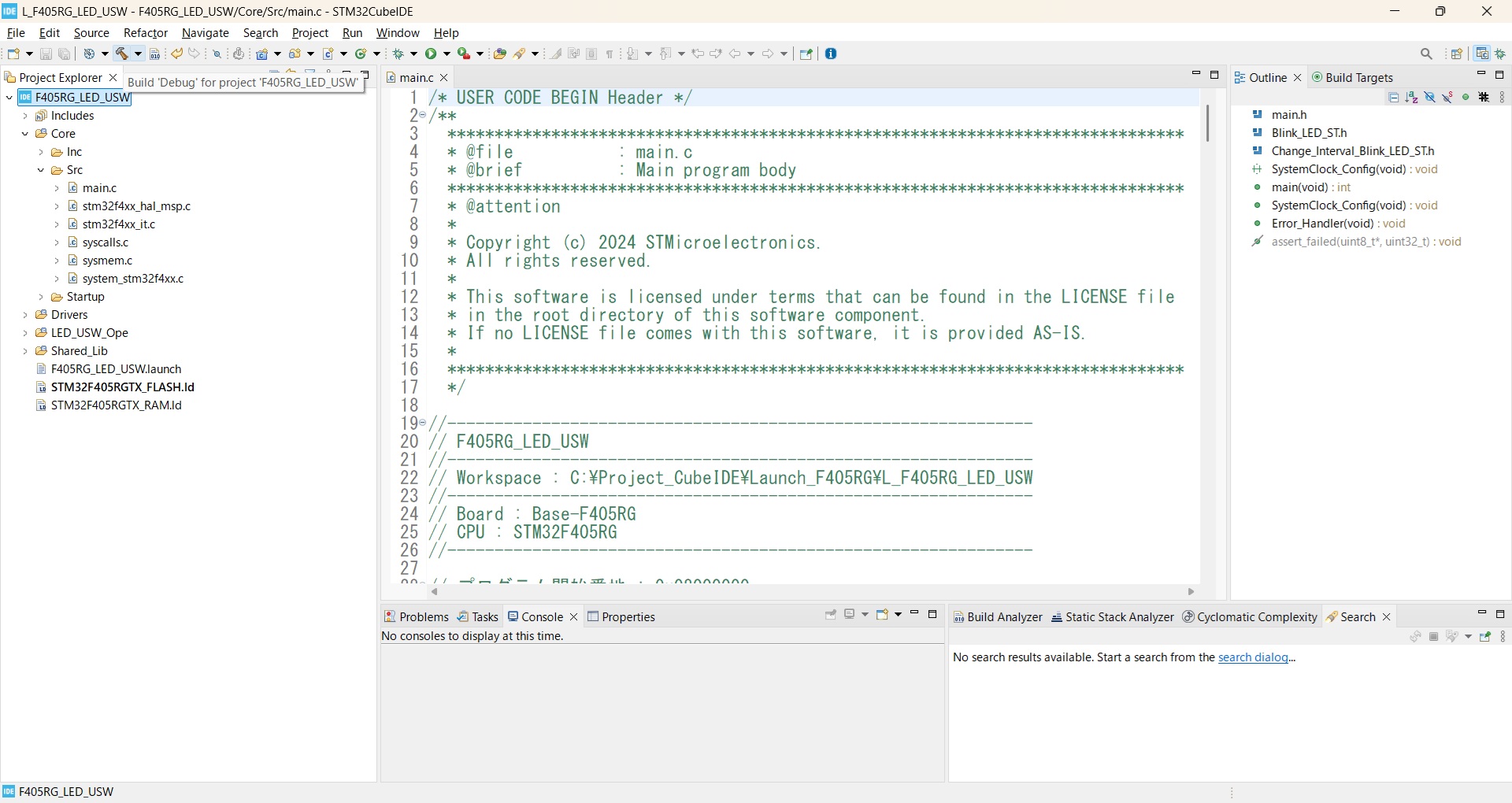1512x803 pixels.
Task: Click the Pin Search view icon
Action: tap(1486, 637)
